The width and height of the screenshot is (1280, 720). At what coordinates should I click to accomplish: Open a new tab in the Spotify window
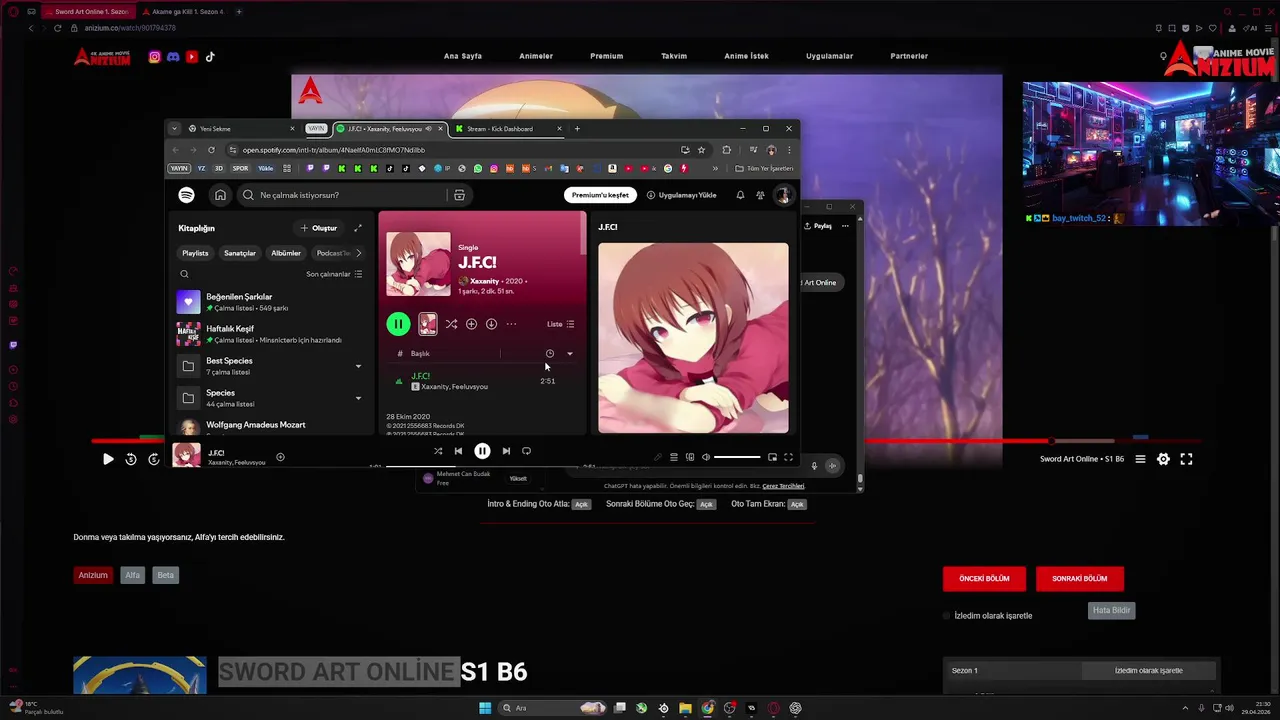click(x=577, y=129)
